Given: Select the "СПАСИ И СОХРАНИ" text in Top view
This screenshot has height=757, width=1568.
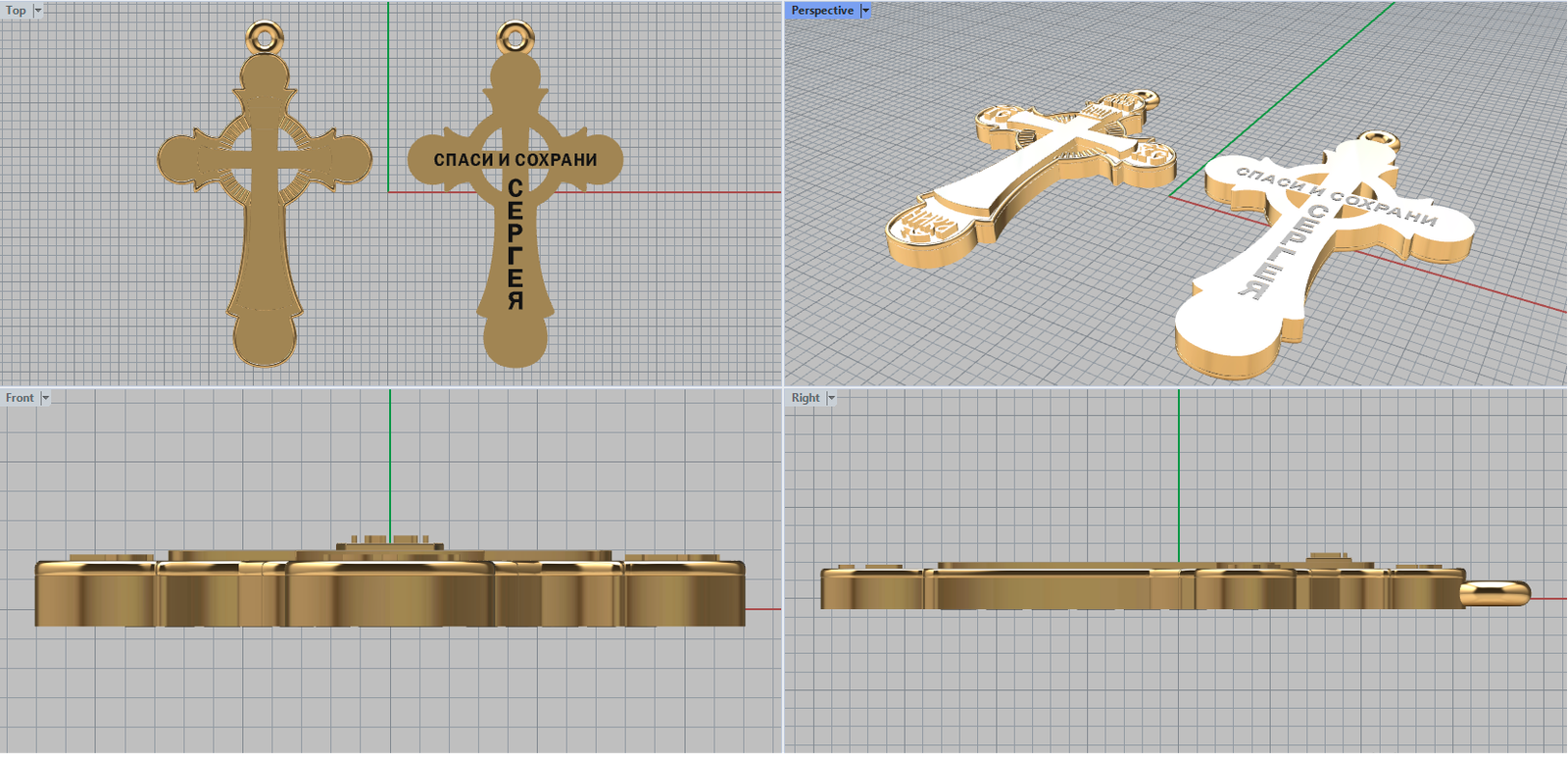Looking at the screenshot, I should click(x=514, y=160).
